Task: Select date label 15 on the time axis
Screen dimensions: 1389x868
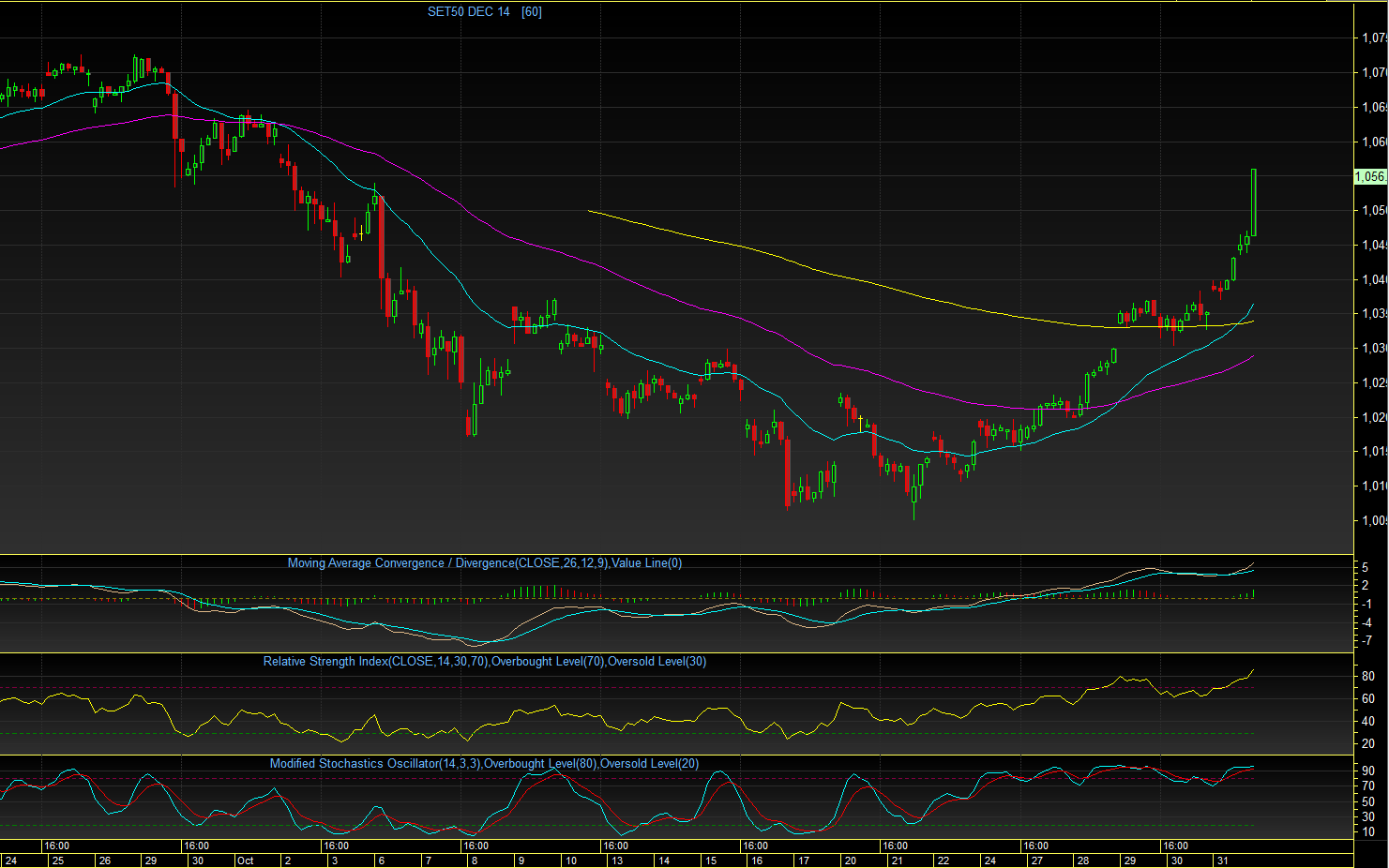Action: (x=711, y=861)
